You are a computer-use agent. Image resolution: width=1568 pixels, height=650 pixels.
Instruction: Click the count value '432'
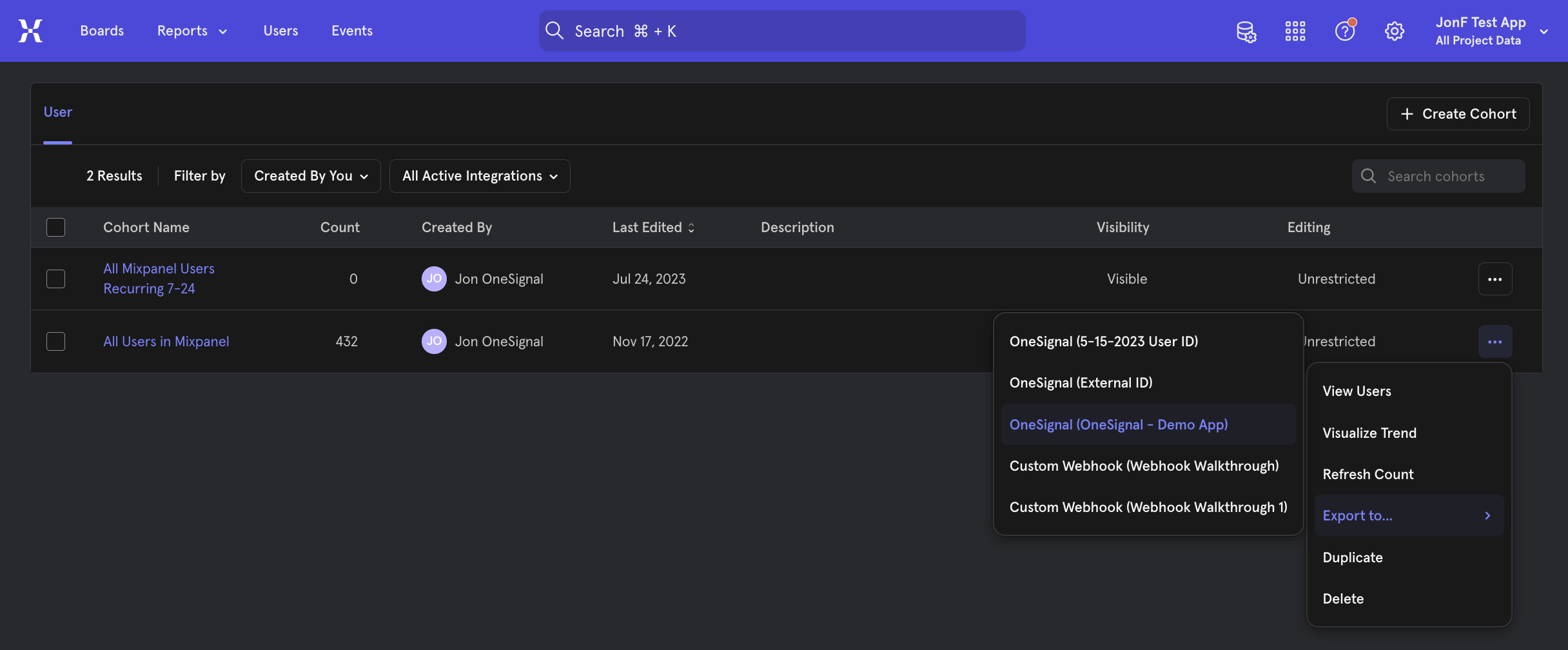coord(346,341)
